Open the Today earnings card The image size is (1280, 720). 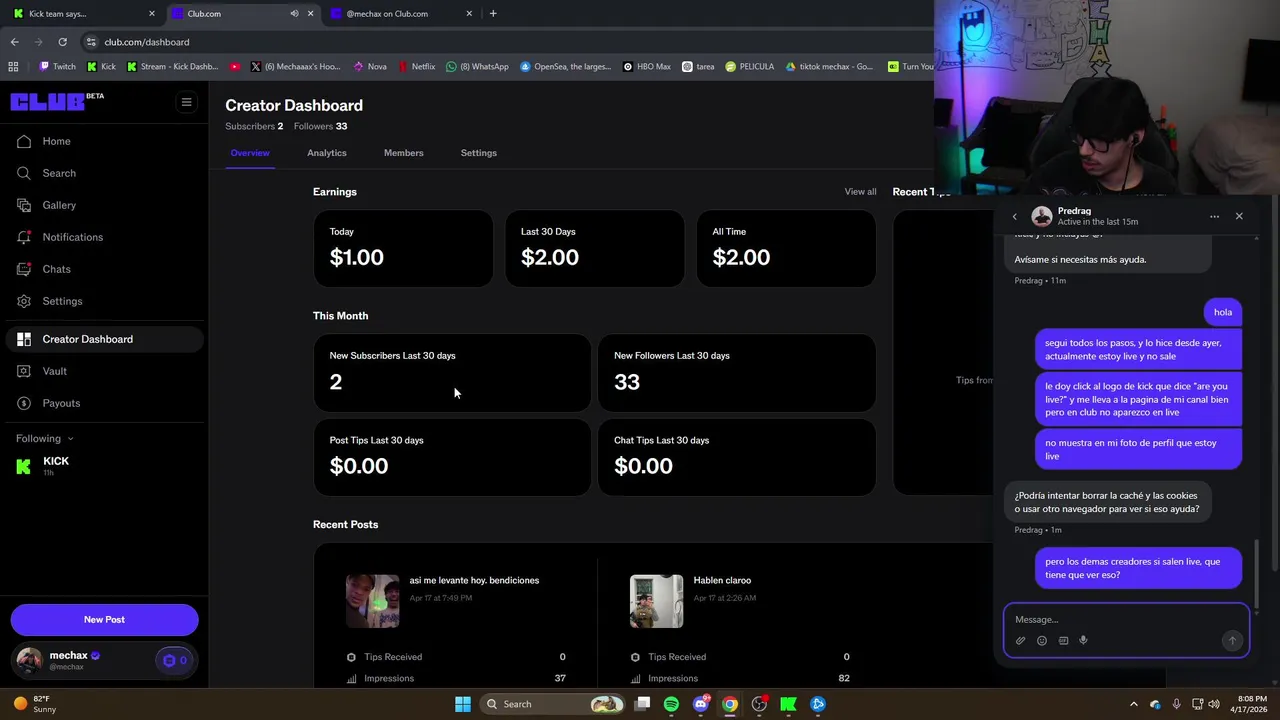point(403,248)
